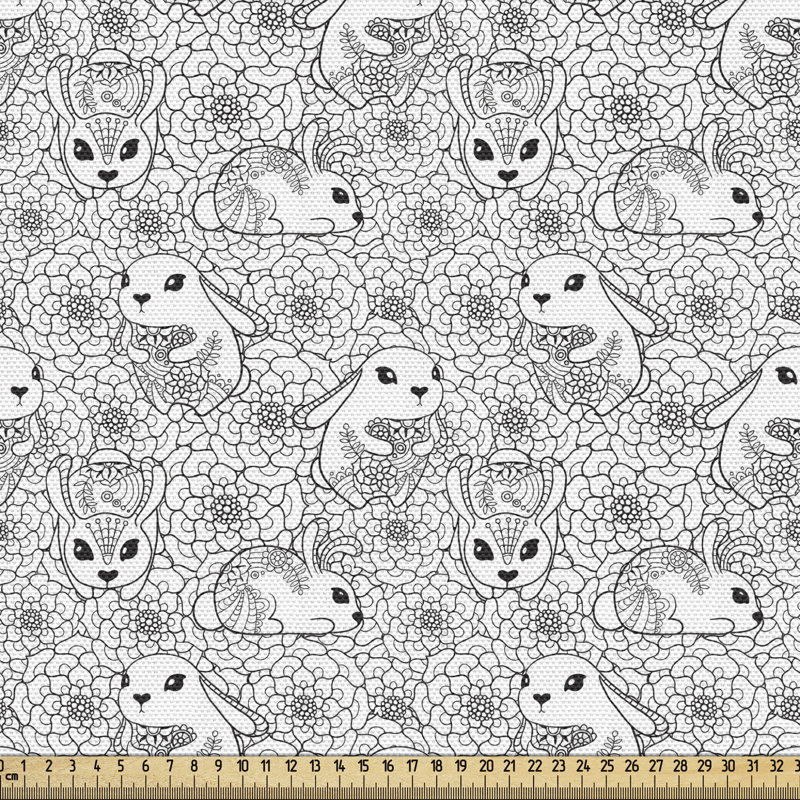Image resolution: width=800 pixels, height=800 pixels.
Task: Click the ruler number 18
Action: 437,766
